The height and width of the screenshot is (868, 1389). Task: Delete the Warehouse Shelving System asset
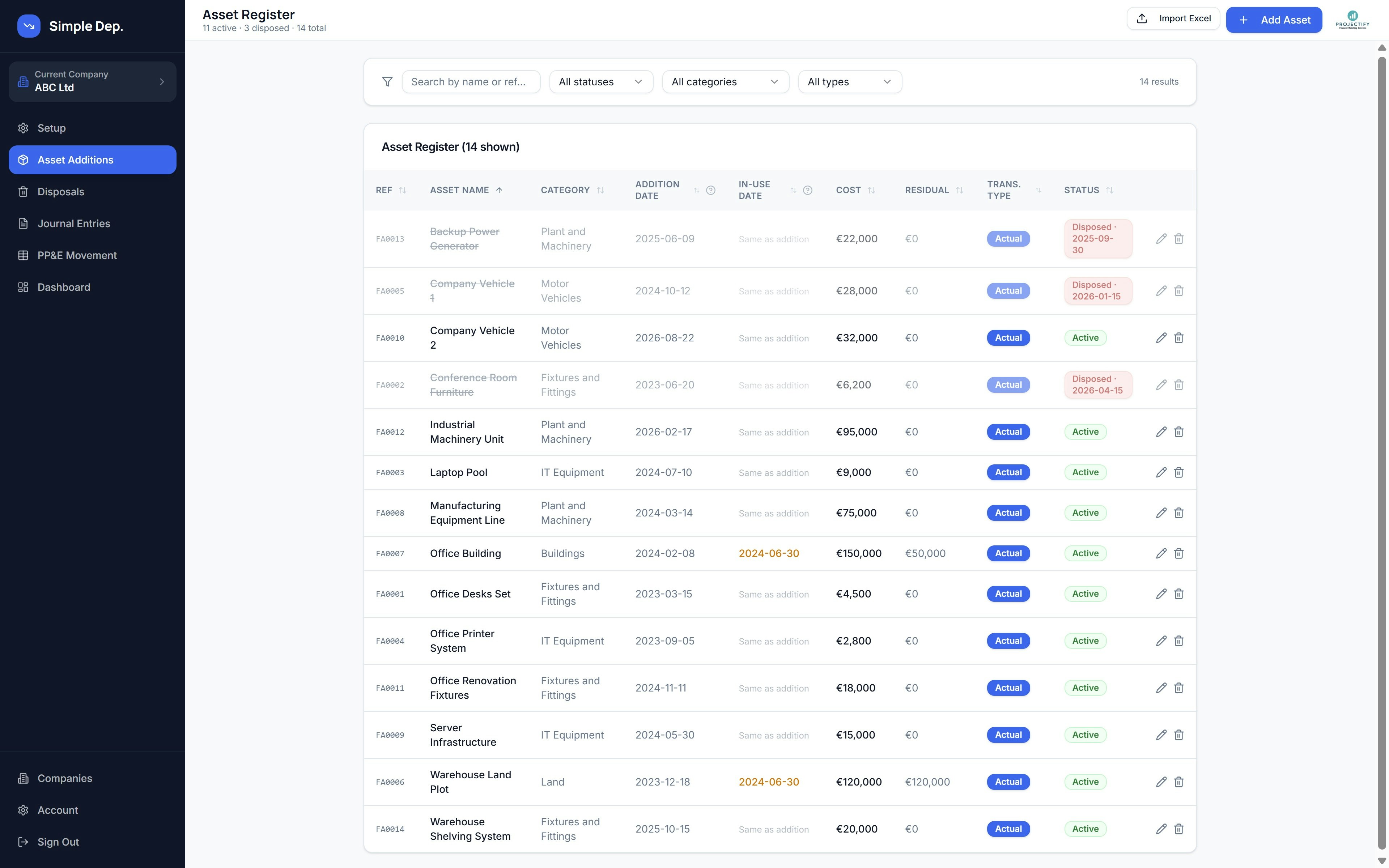click(1178, 829)
